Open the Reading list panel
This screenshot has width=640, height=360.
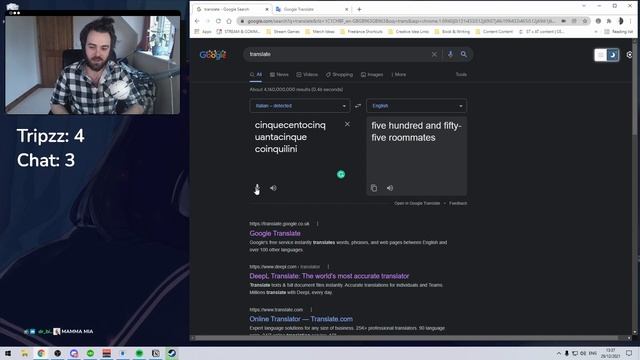pyautogui.click(x=618, y=31)
